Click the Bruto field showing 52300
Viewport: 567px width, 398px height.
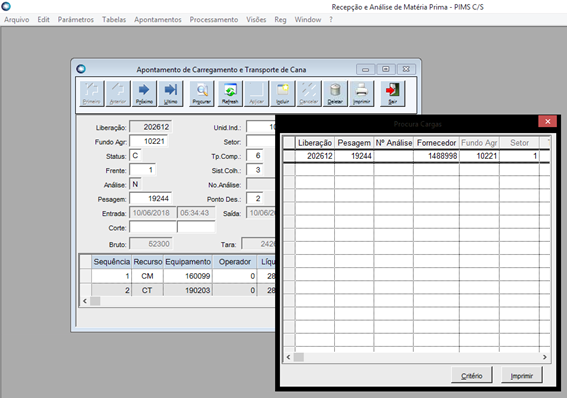tap(150, 244)
